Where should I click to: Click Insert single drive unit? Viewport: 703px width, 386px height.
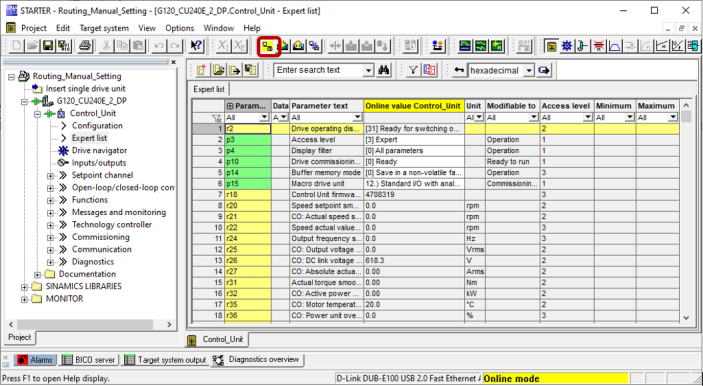85,89
